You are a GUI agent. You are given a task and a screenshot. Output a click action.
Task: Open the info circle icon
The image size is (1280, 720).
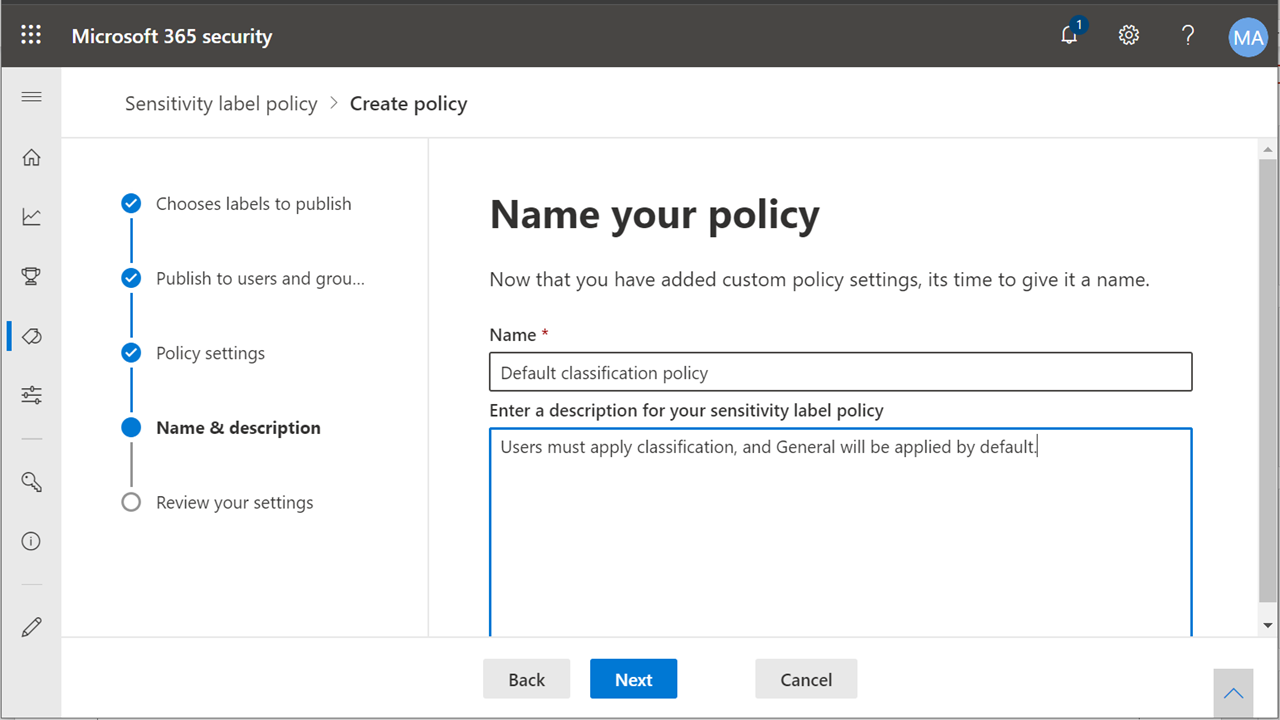(x=31, y=541)
